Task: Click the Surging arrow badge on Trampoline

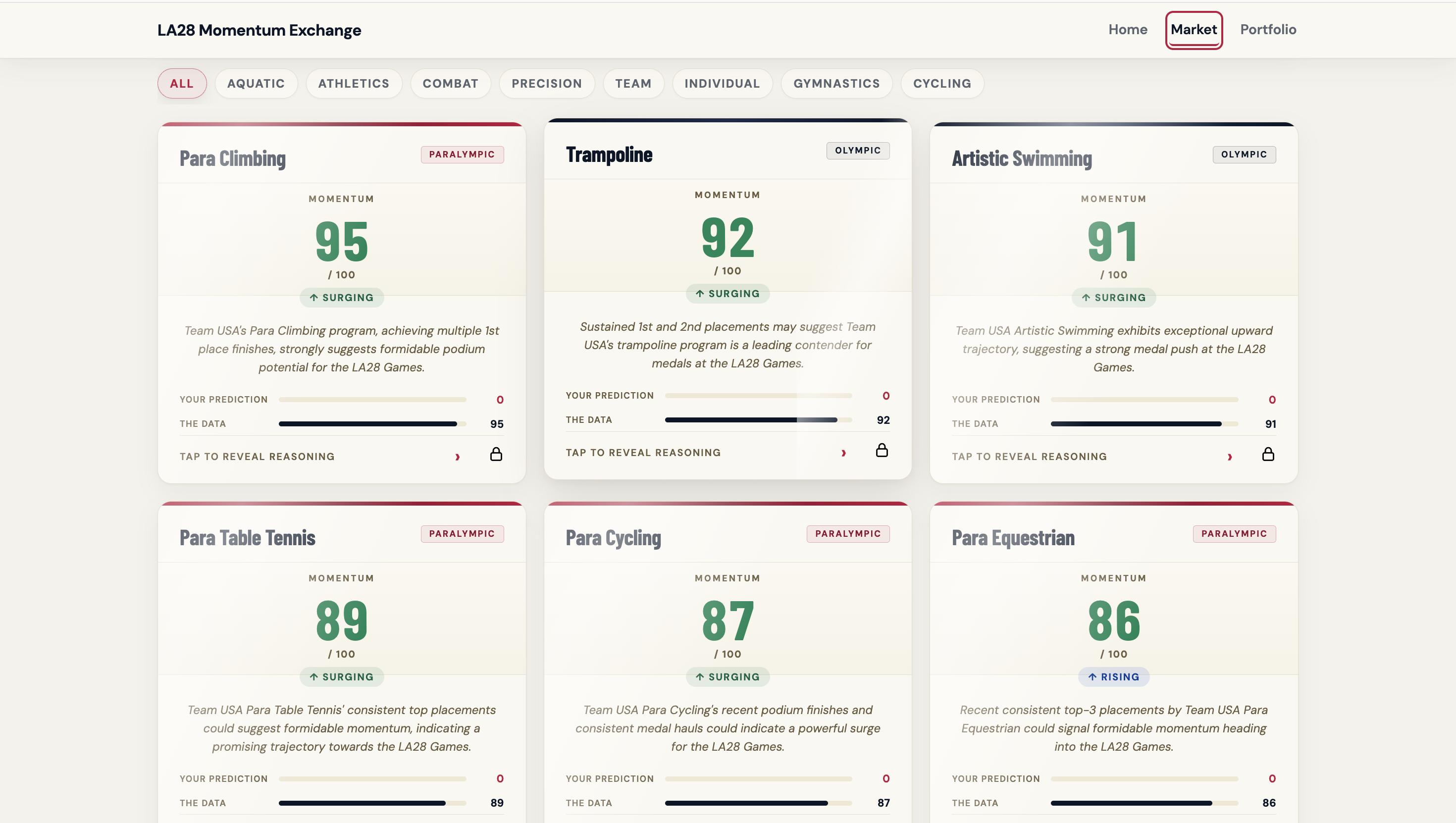Action: pos(728,293)
